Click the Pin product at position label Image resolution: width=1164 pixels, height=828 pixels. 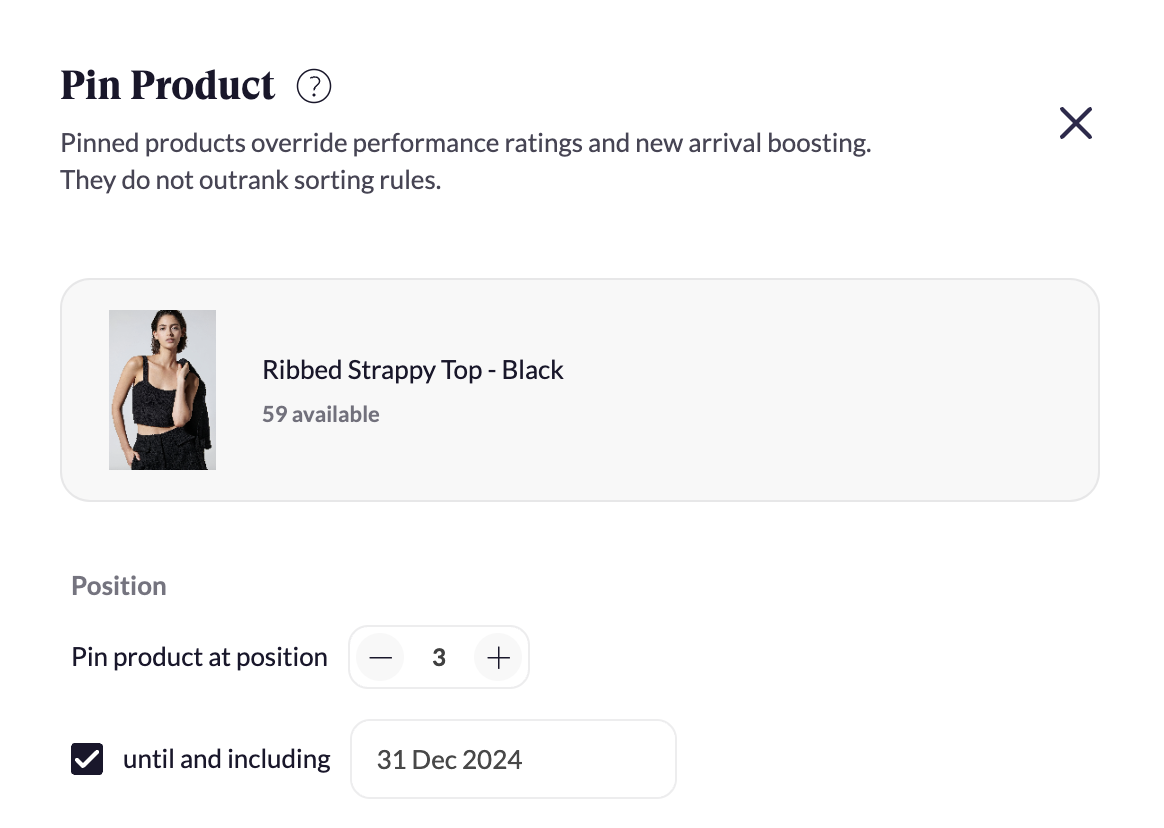(x=199, y=657)
